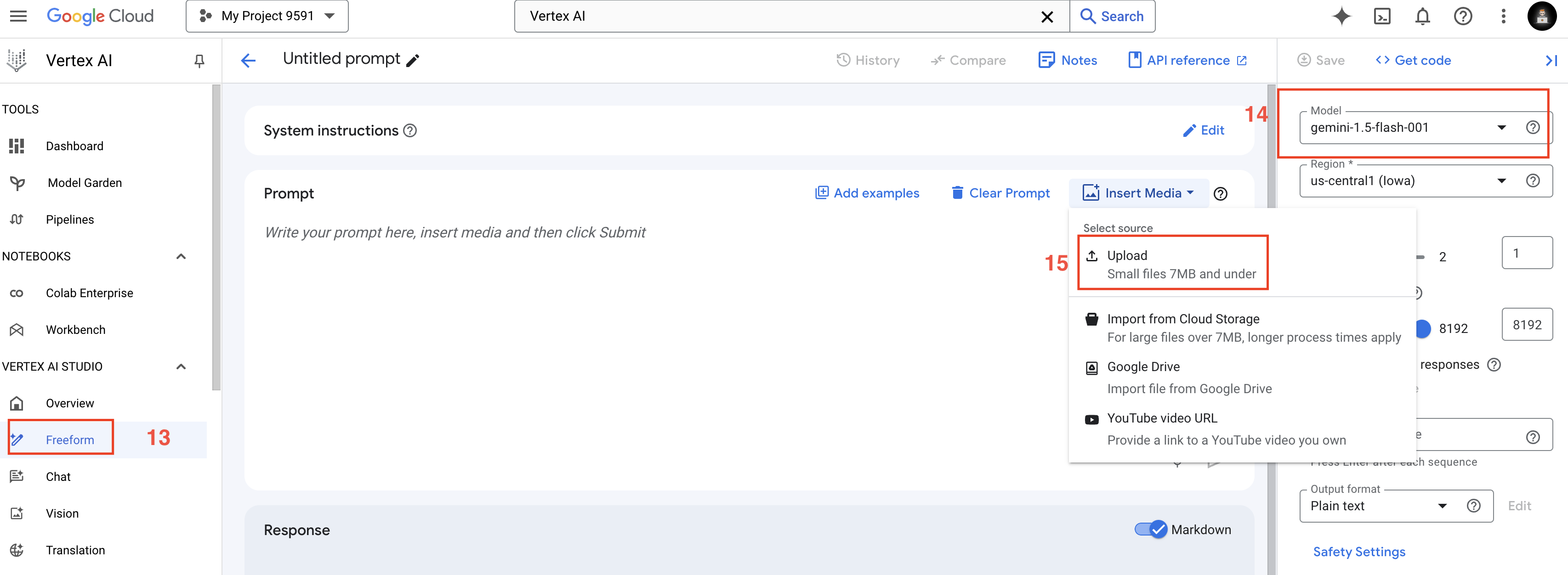Open the My Project 9591 project selector
1568x575 pixels.
click(267, 17)
